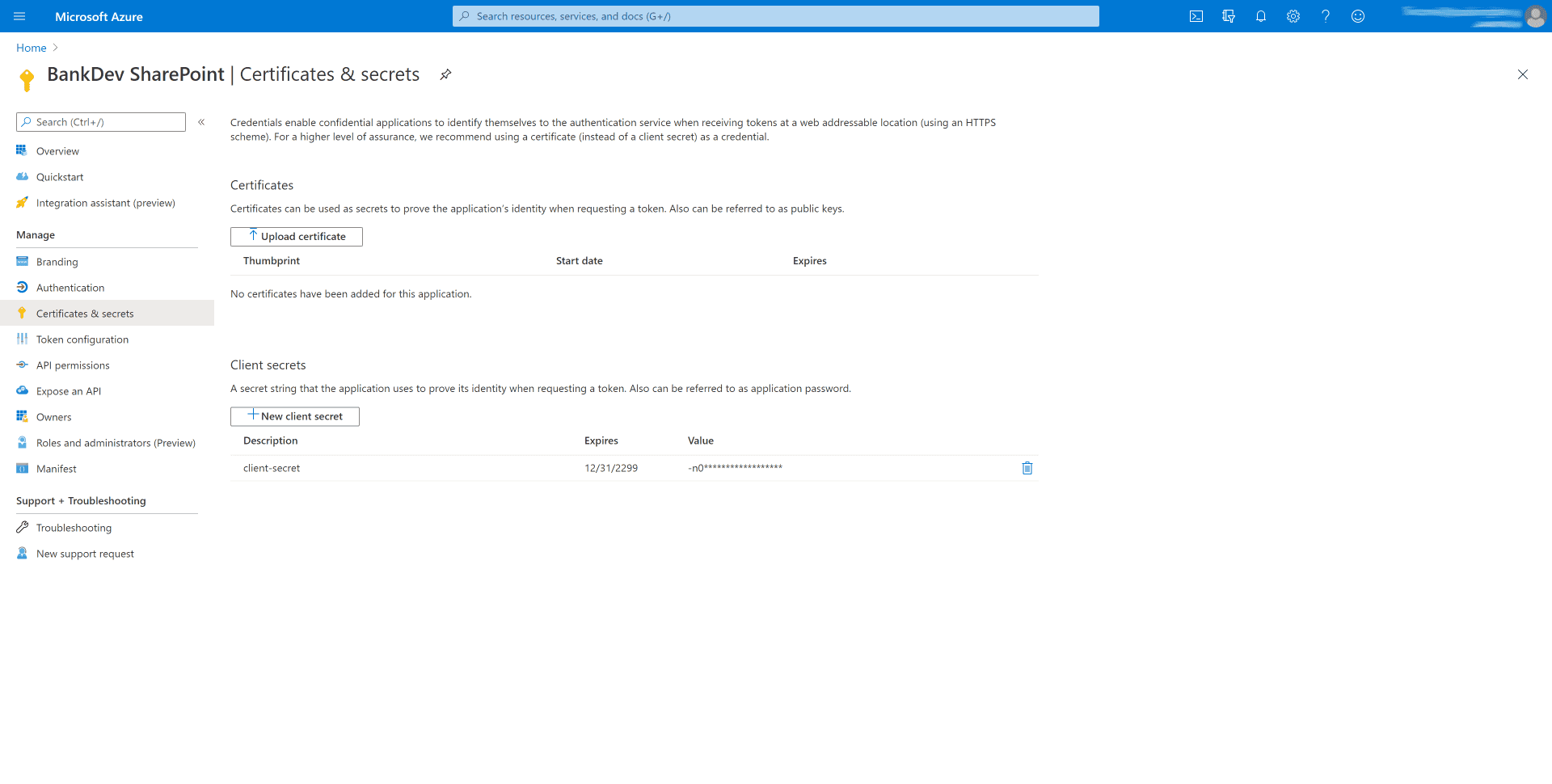Open the help question mark
Viewport: 1552px width, 784px height.
[x=1326, y=16]
